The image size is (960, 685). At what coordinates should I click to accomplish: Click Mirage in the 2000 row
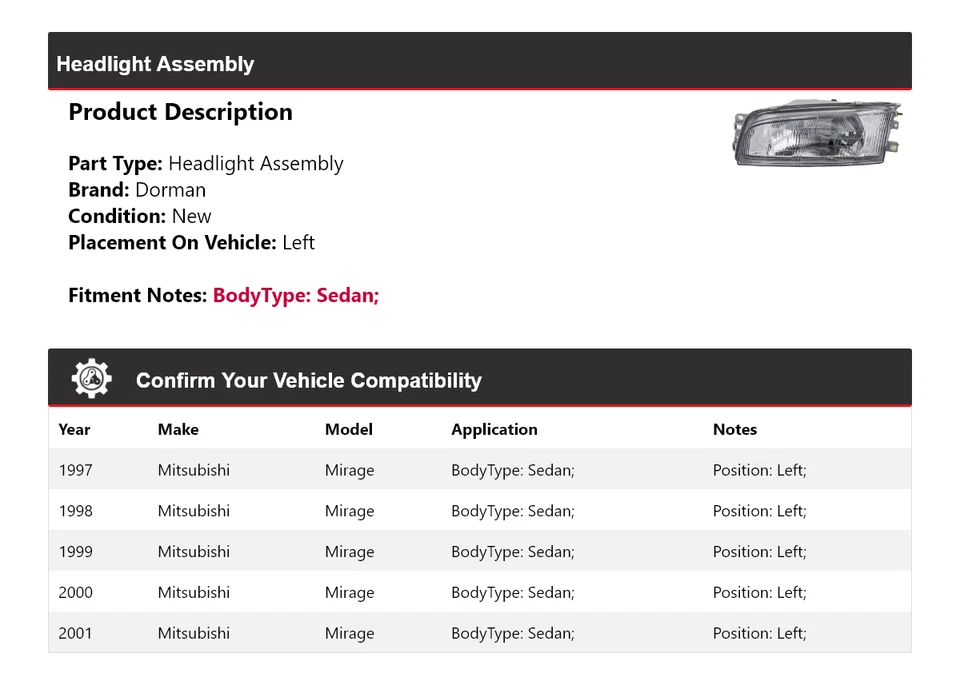(x=349, y=592)
